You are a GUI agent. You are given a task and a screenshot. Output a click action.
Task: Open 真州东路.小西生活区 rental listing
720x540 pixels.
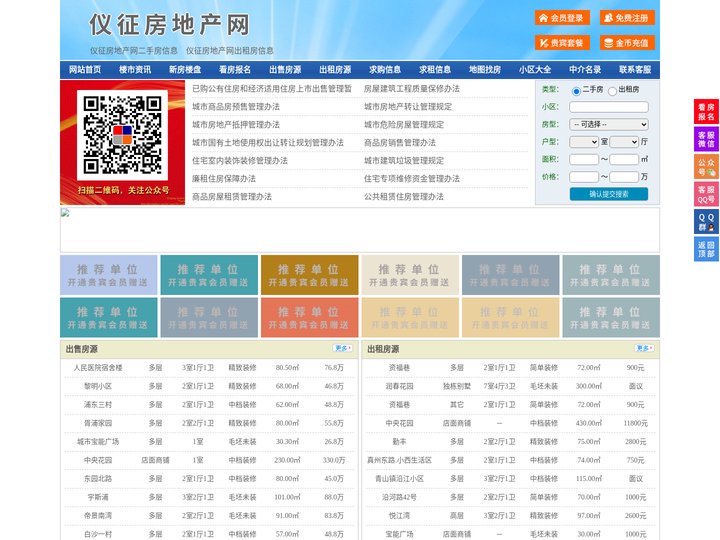click(x=399, y=460)
